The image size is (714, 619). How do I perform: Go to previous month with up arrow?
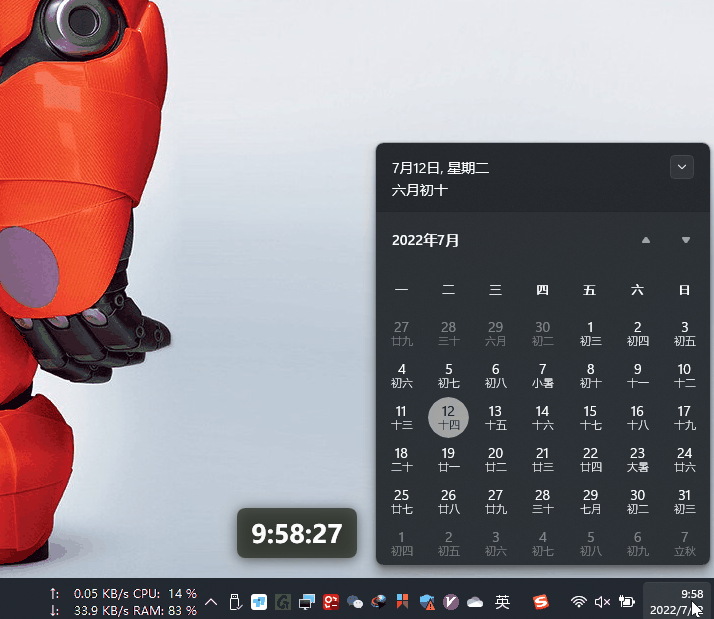tap(646, 240)
